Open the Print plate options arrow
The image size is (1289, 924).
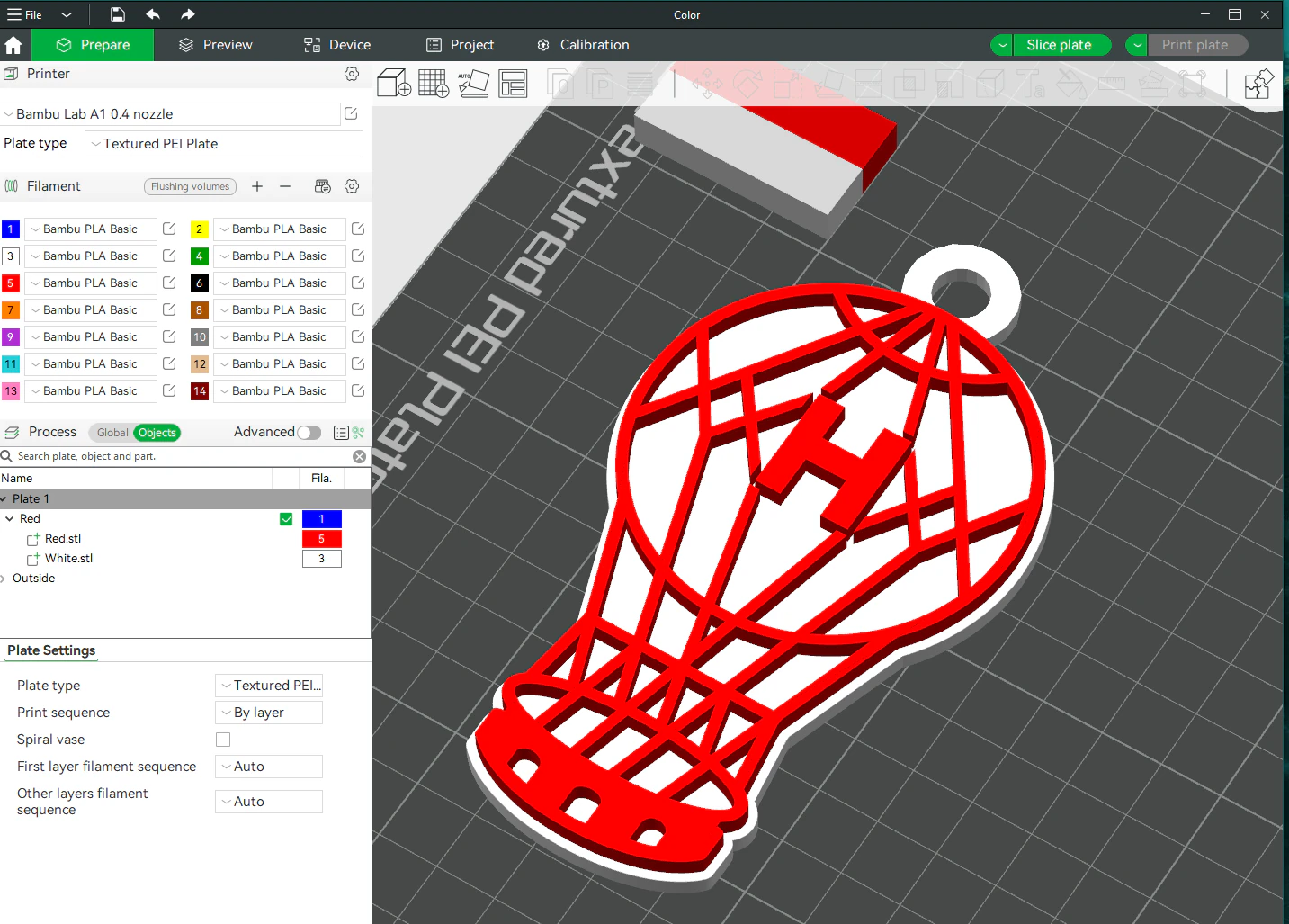point(1137,45)
